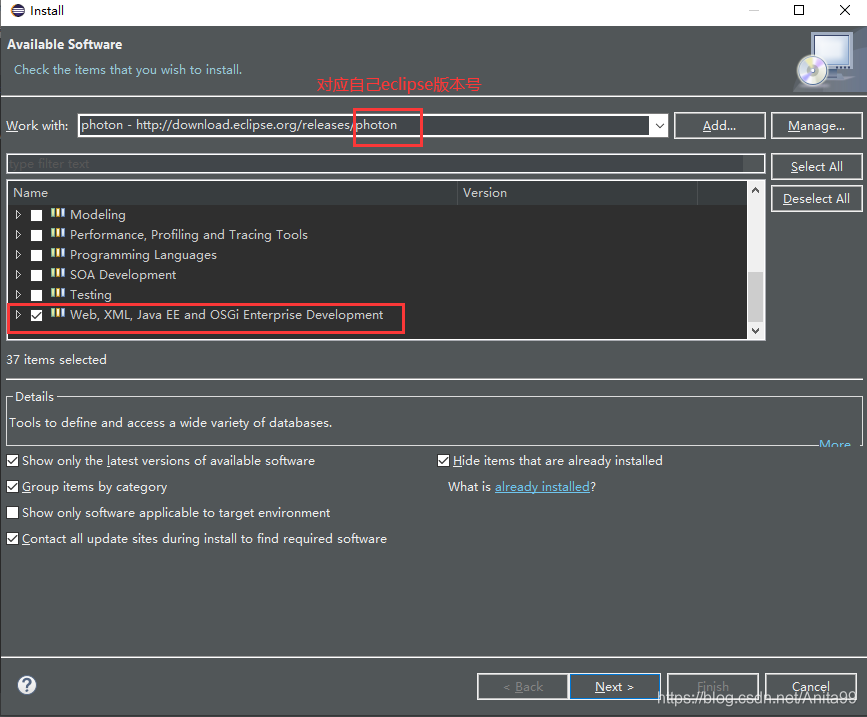Toggle Contact all update sites checkbox
Screen dimensions: 867x717
coord(13,538)
